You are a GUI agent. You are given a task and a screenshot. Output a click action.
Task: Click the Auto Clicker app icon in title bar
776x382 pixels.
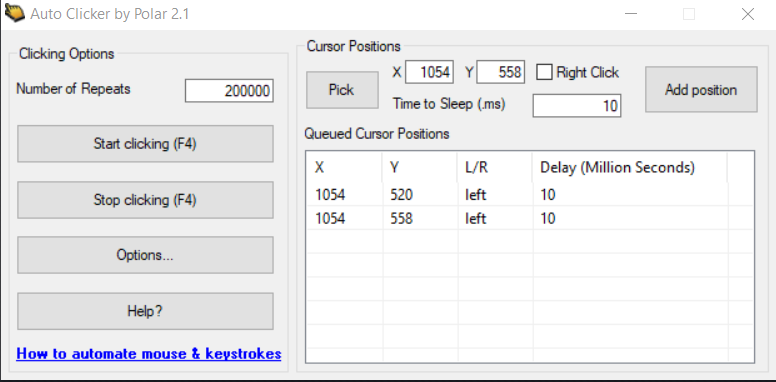tap(14, 13)
